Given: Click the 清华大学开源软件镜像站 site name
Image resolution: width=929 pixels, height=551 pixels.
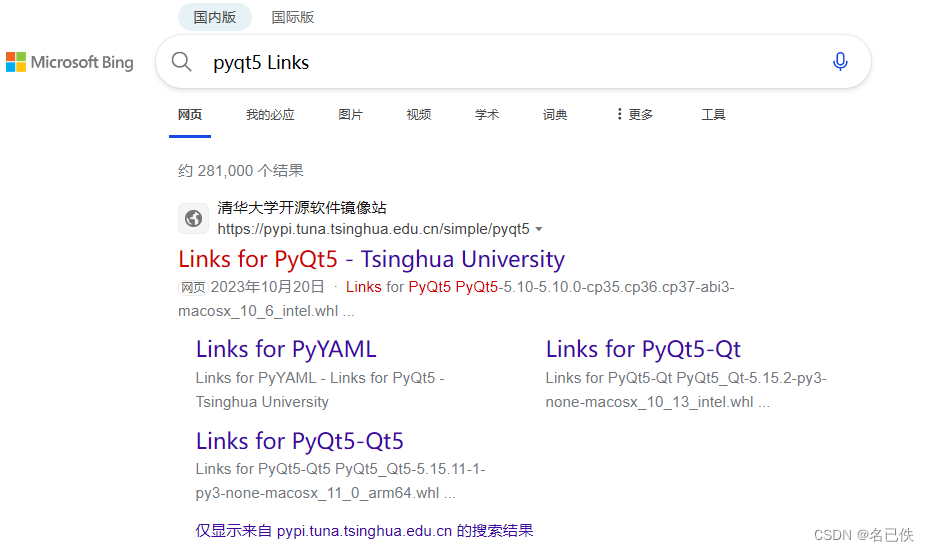Looking at the screenshot, I should coord(302,208).
